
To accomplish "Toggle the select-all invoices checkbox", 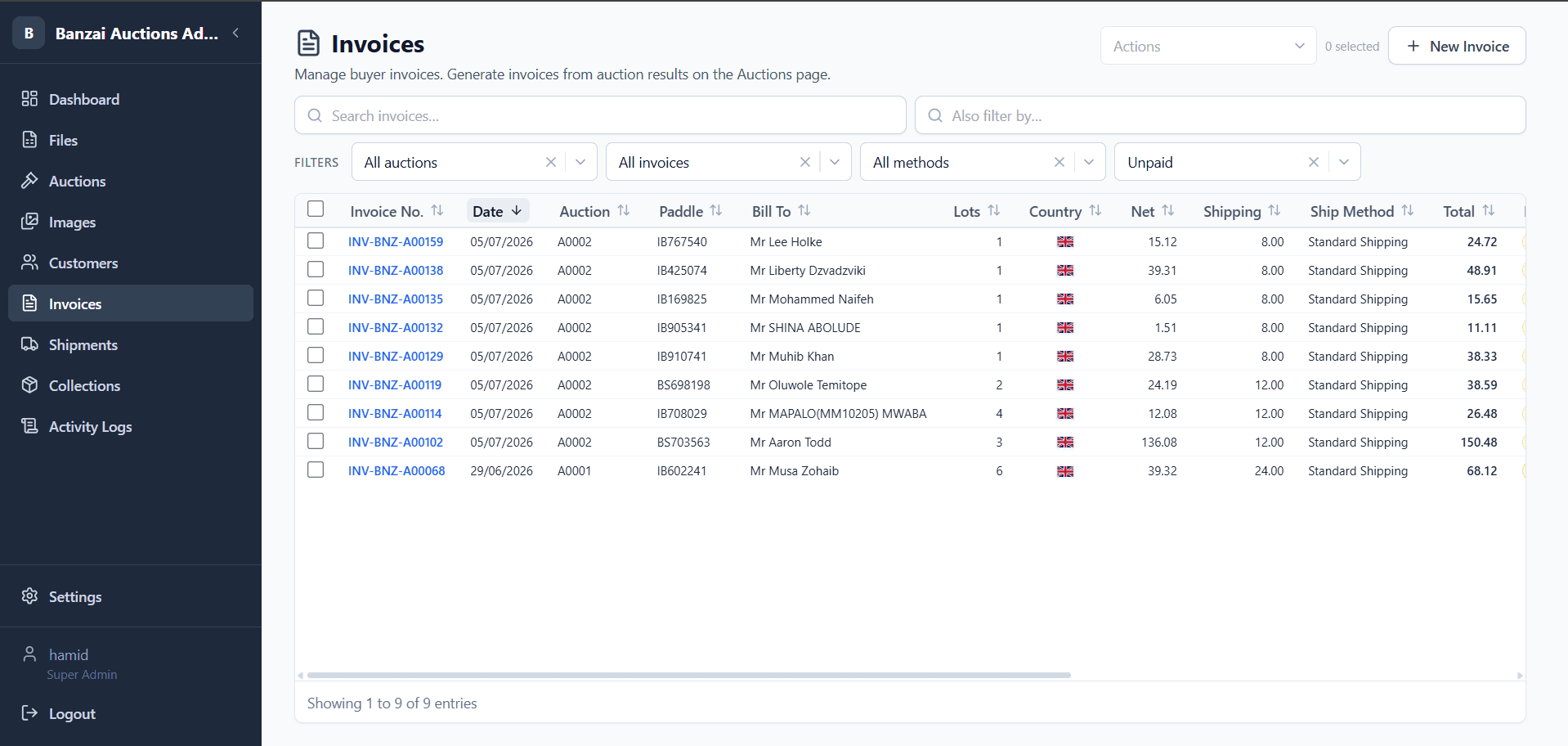I will (x=316, y=209).
